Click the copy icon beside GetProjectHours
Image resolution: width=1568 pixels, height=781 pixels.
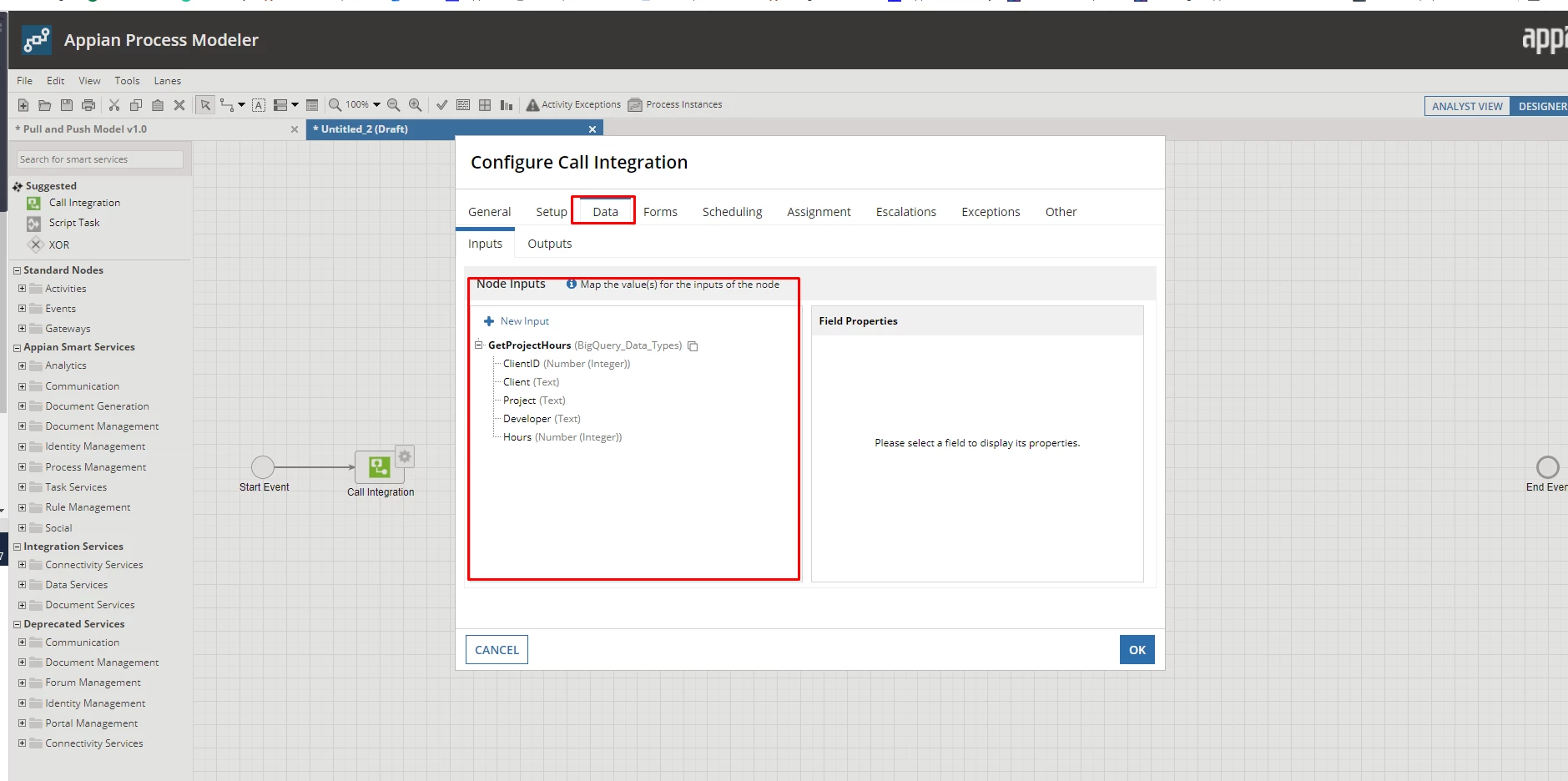[x=693, y=346]
